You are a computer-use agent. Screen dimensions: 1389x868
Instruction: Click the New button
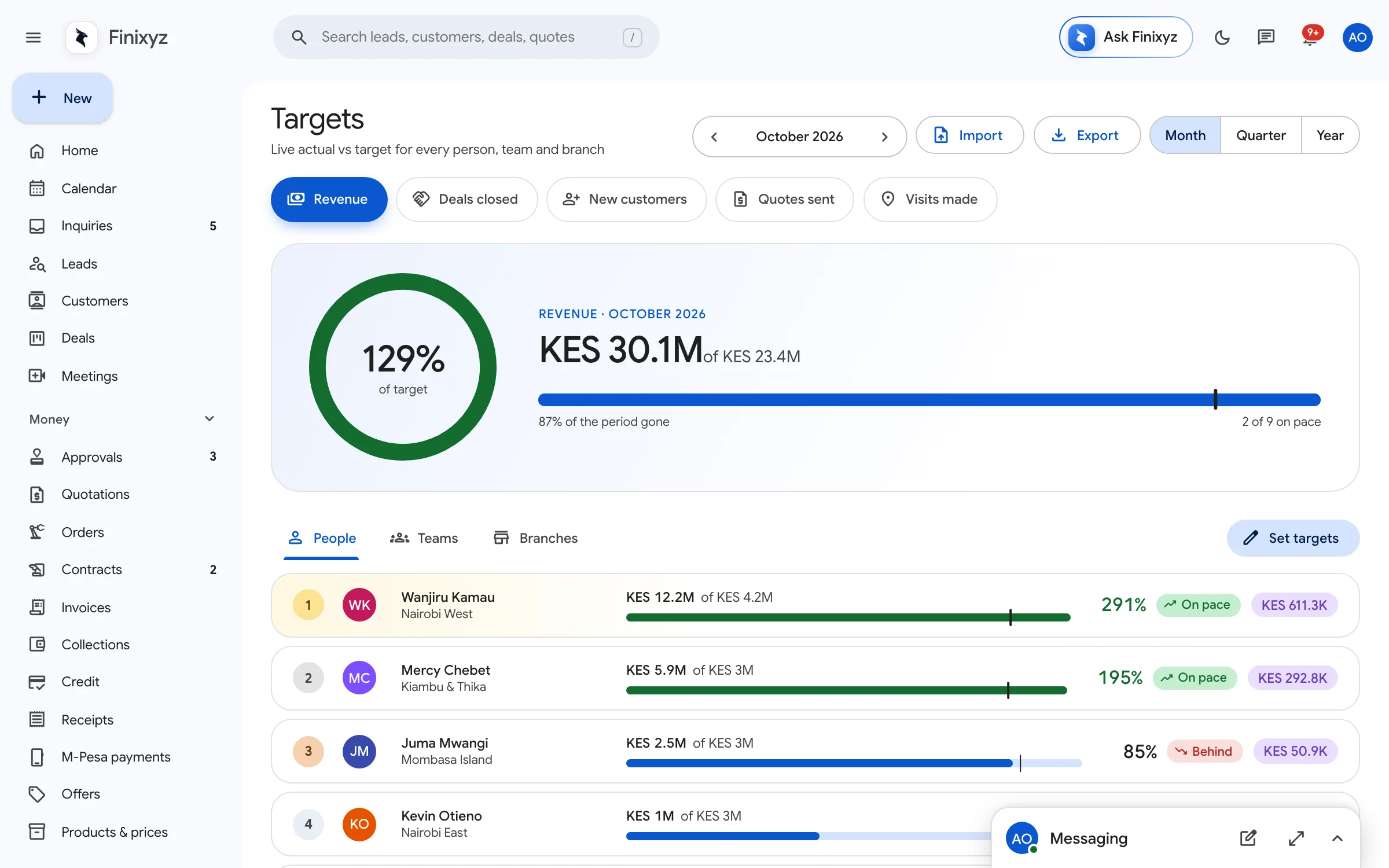click(63, 98)
